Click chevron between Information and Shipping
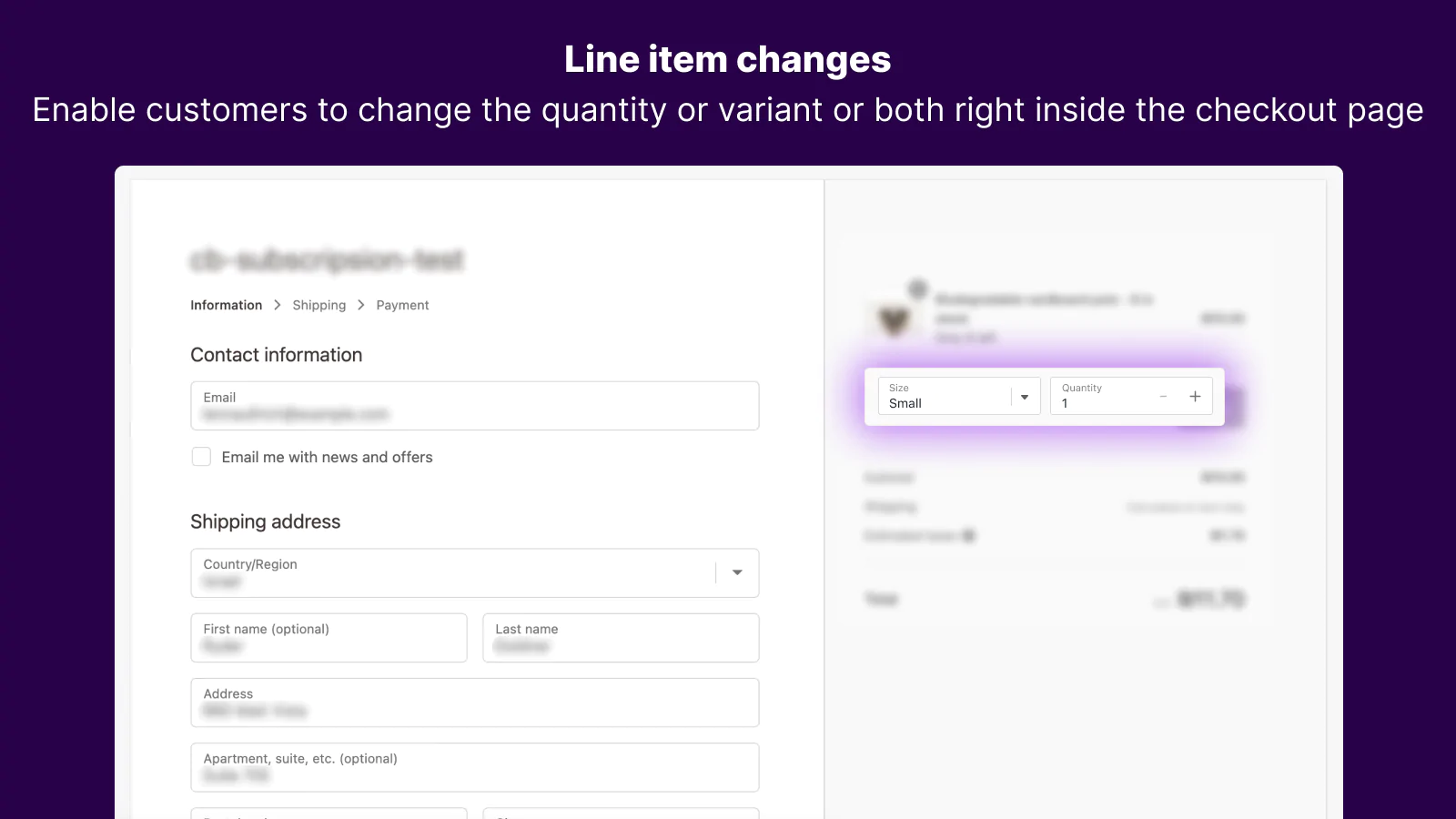Viewport: 1456px width, 819px height. click(x=278, y=305)
